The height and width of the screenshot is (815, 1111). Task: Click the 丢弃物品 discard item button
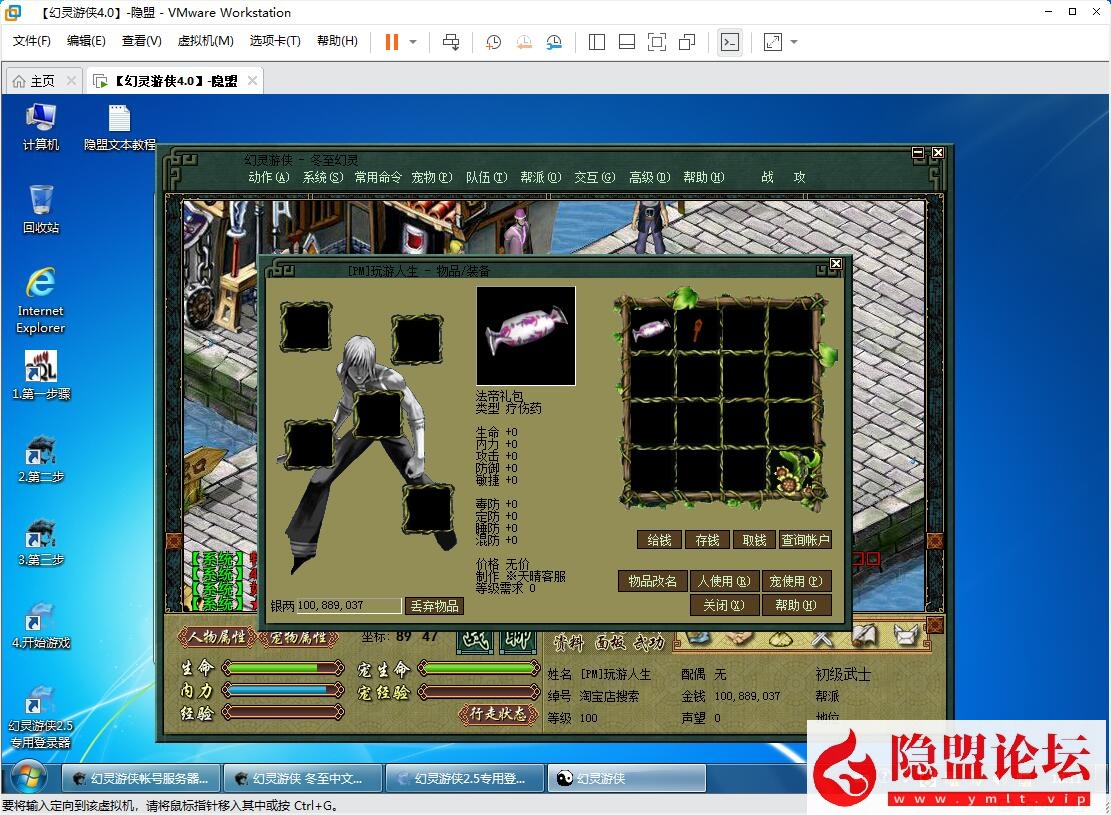pyautogui.click(x=434, y=606)
